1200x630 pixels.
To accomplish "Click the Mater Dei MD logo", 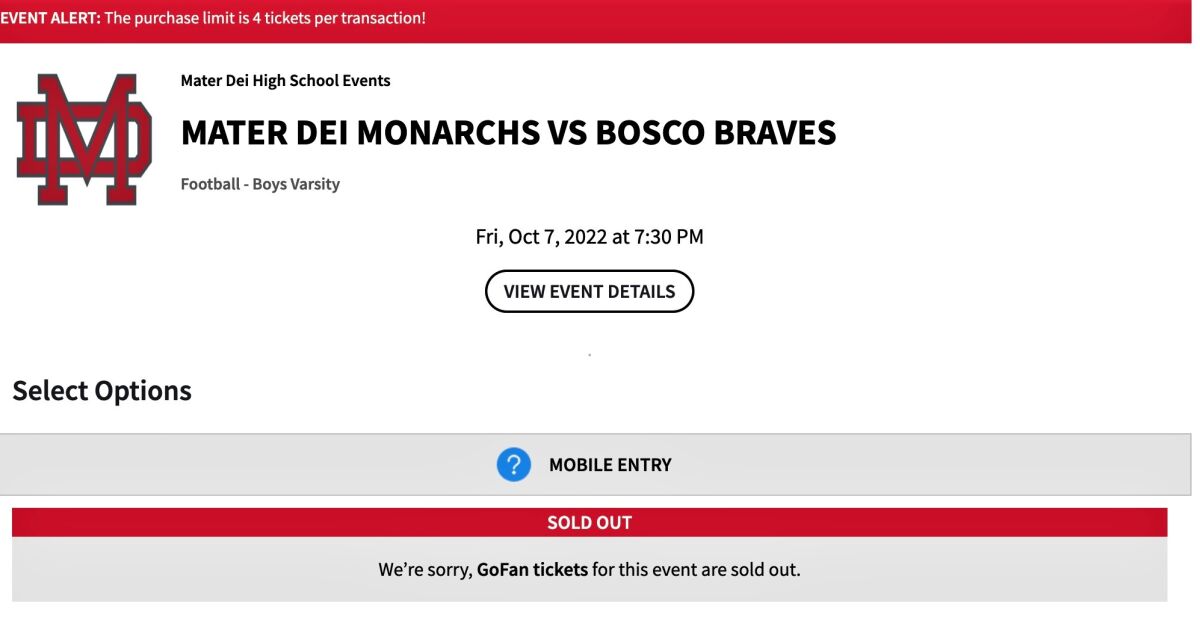I will pyautogui.click(x=85, y=139).
